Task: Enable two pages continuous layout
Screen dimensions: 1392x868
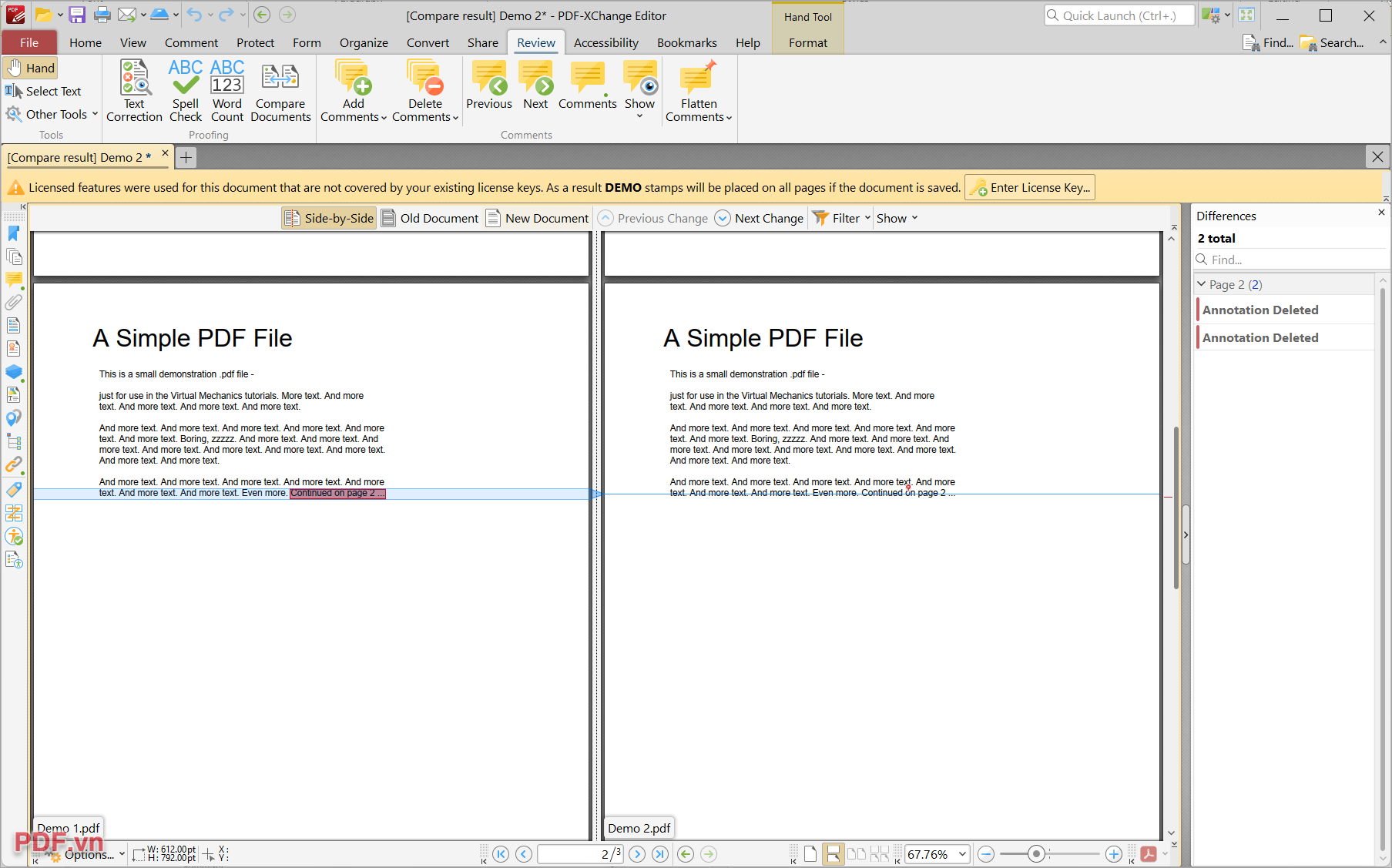Action: 880,854
